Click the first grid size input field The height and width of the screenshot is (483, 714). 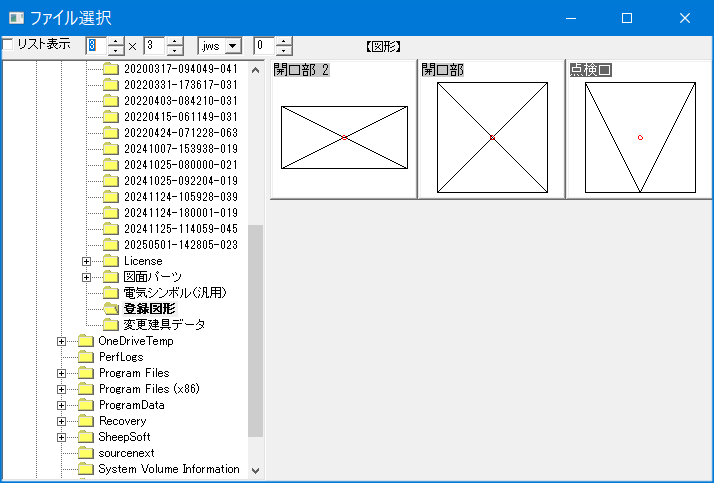pyautogui.click(x=97, y=46)
